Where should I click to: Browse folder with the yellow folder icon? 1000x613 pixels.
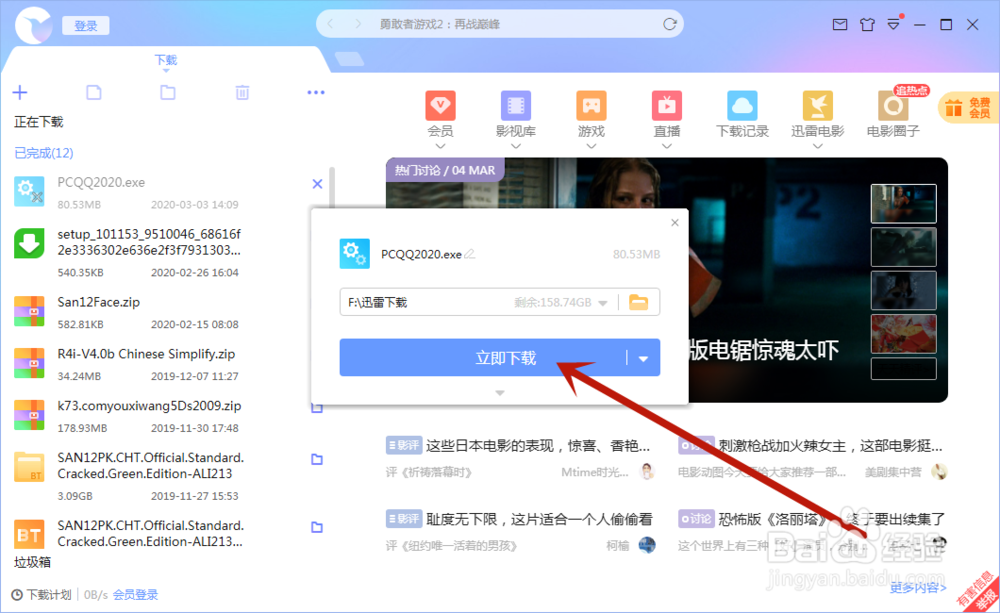point(638,302)
